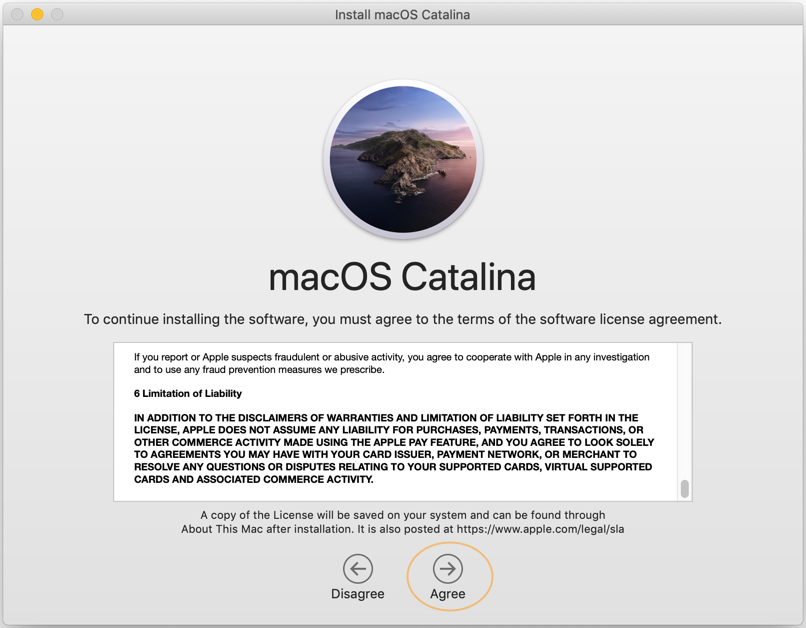Viewport: 806px width, 628px height.
Task: Minimize the window with yellow button
Action: (37, 14)
